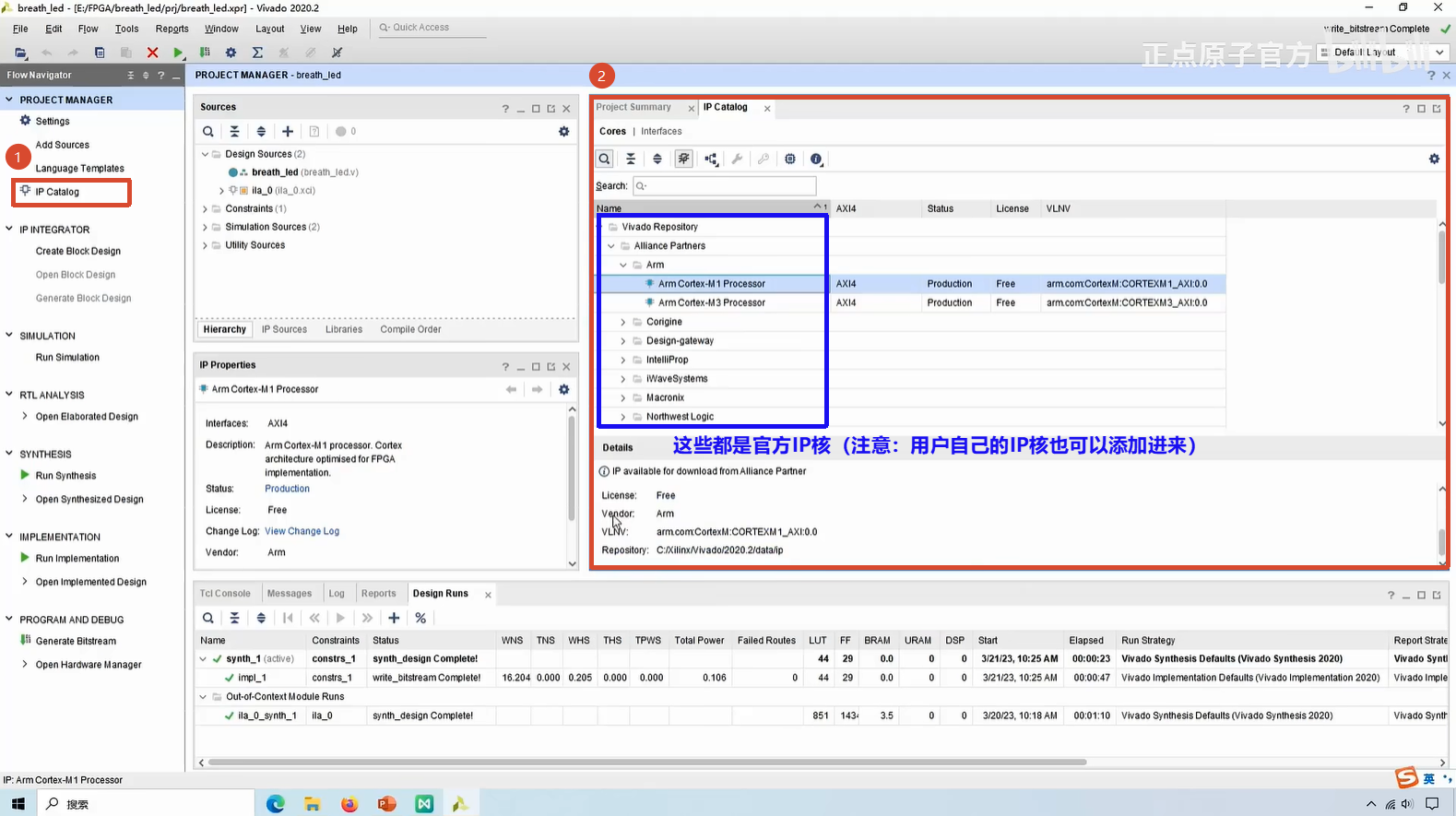Open the Windows Start menu

18,804
